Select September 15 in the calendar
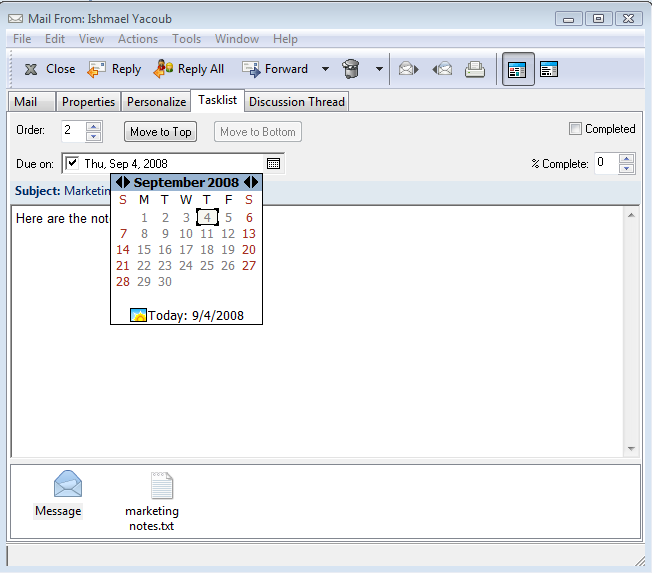 coord(144,249)
